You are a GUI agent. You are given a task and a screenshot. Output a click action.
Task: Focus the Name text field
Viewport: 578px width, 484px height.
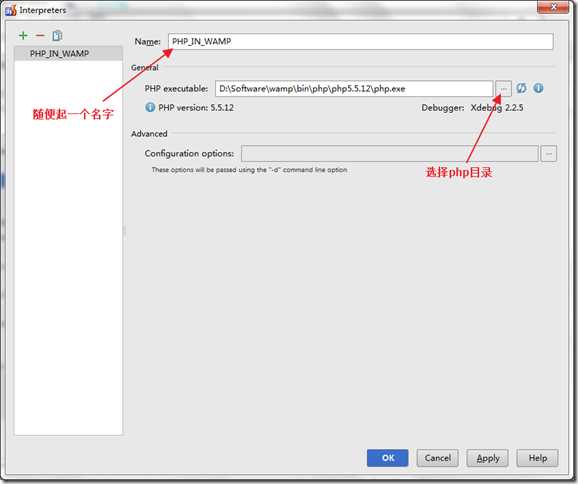click(361, 41)
